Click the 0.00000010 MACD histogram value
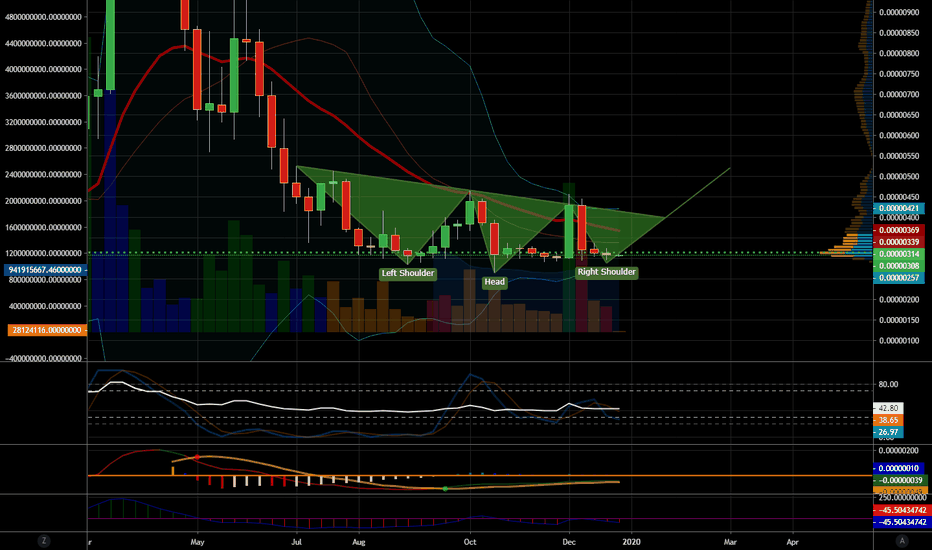This screenshot has height=550, width=932. [x=899, y=469]
